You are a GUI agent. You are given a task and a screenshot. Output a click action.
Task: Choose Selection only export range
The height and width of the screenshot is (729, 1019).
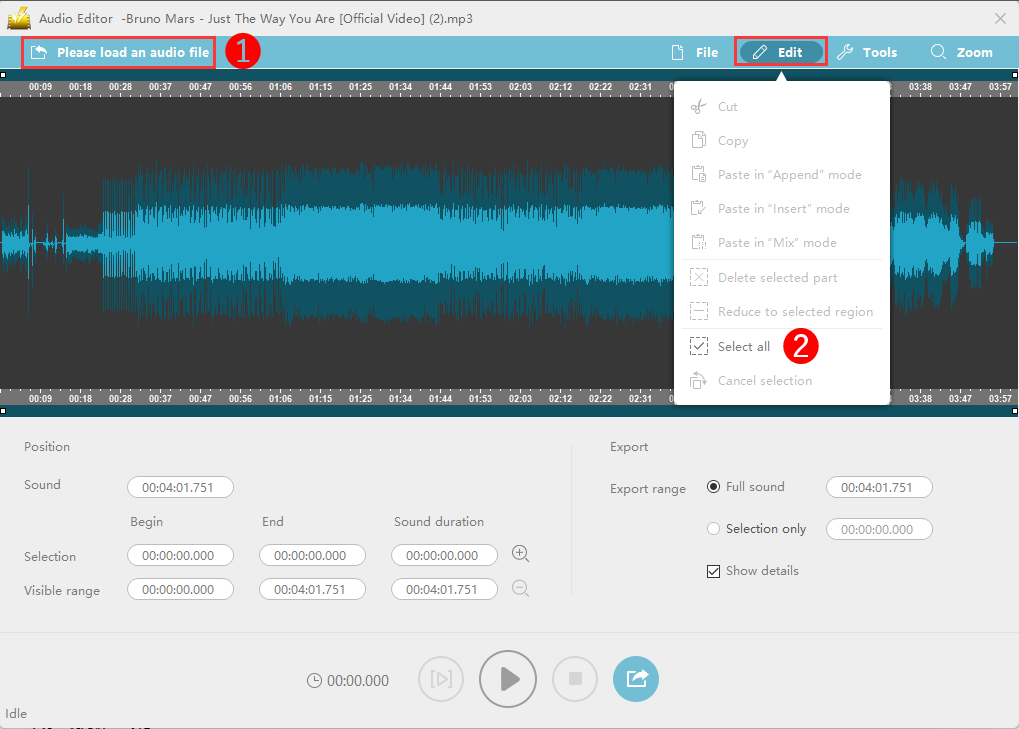tap(713, 529)
